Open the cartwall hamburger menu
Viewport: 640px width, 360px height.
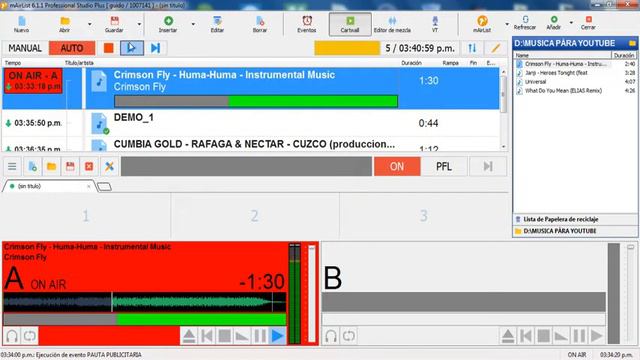(12, 167)
